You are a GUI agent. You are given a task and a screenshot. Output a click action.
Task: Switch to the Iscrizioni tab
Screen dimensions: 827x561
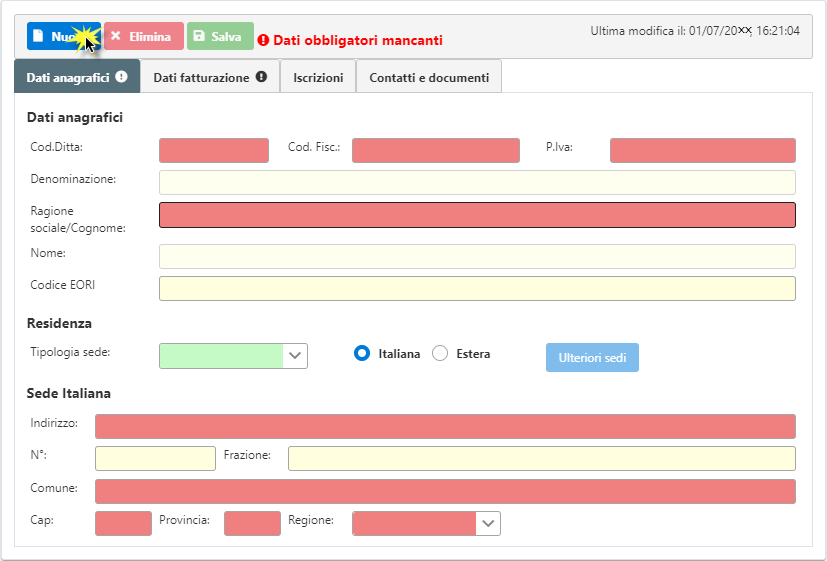click(x=318, y=77)
